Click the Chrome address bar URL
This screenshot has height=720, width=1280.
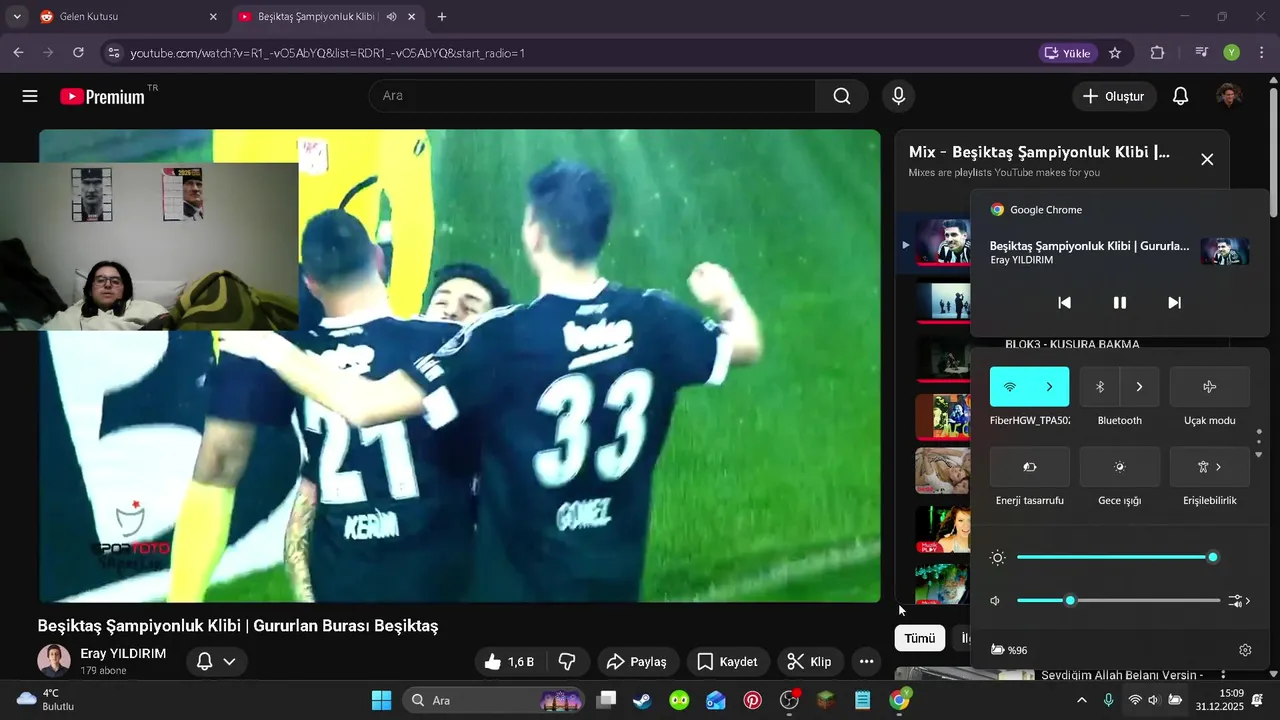pos(327,53)
